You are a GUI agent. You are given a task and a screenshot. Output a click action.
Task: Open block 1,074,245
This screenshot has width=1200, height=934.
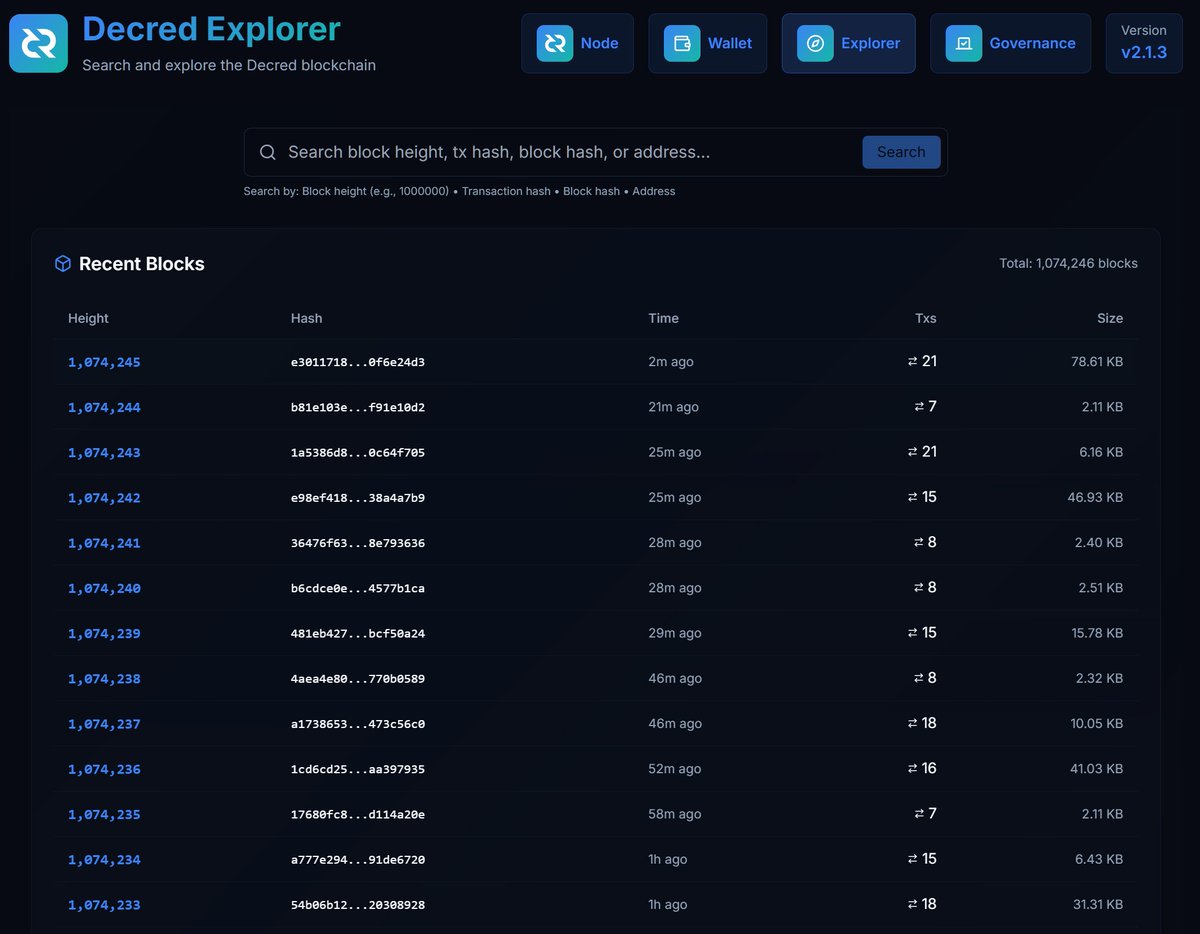tap(104, 362)
